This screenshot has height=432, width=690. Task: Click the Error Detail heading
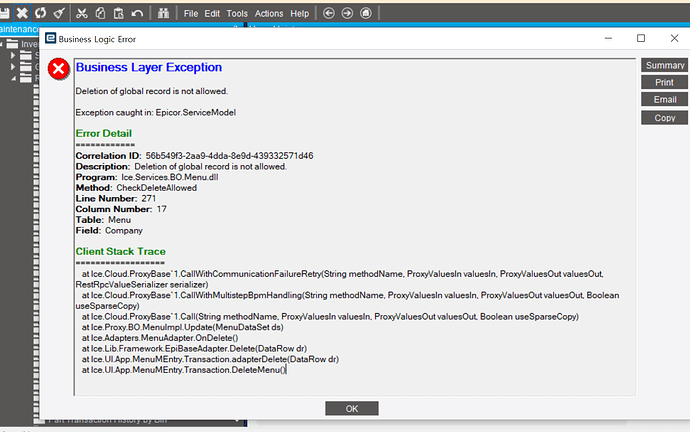pos(103,133)
